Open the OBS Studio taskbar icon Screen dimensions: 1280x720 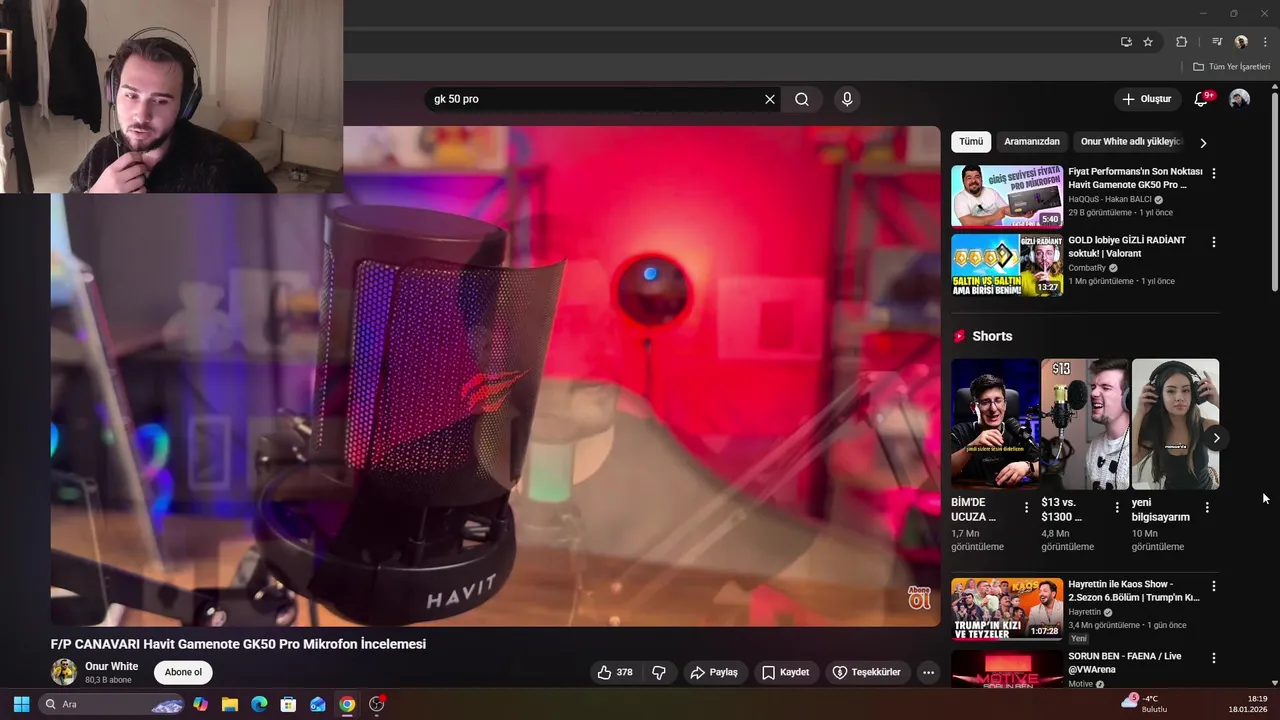(x=377, y=704)
